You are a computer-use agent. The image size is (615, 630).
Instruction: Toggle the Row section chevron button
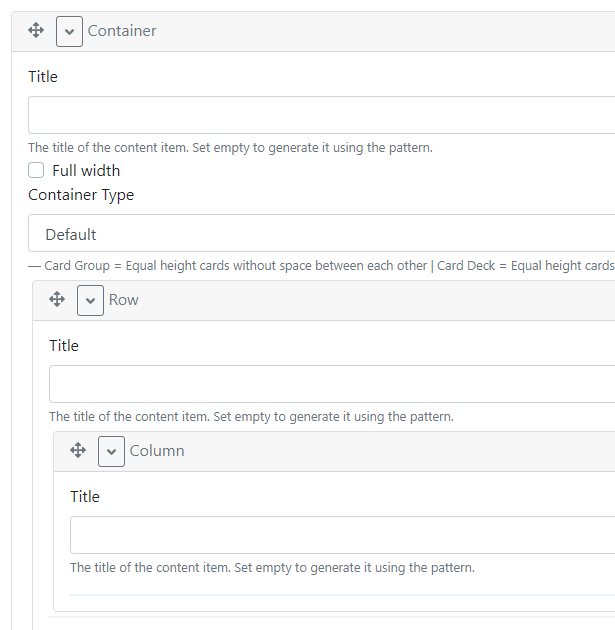pos(90,300)
